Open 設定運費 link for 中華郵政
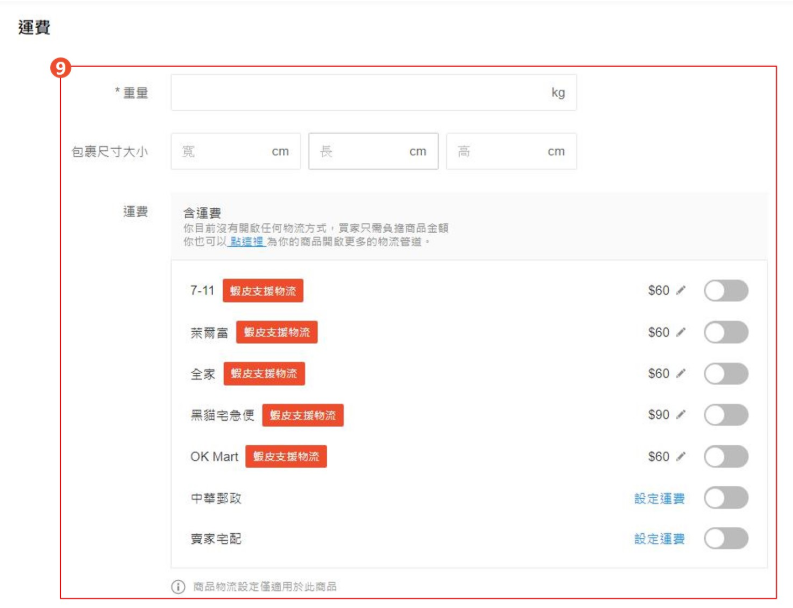Image resolution: width=793 pixels, height=608 pixels. 659,498
